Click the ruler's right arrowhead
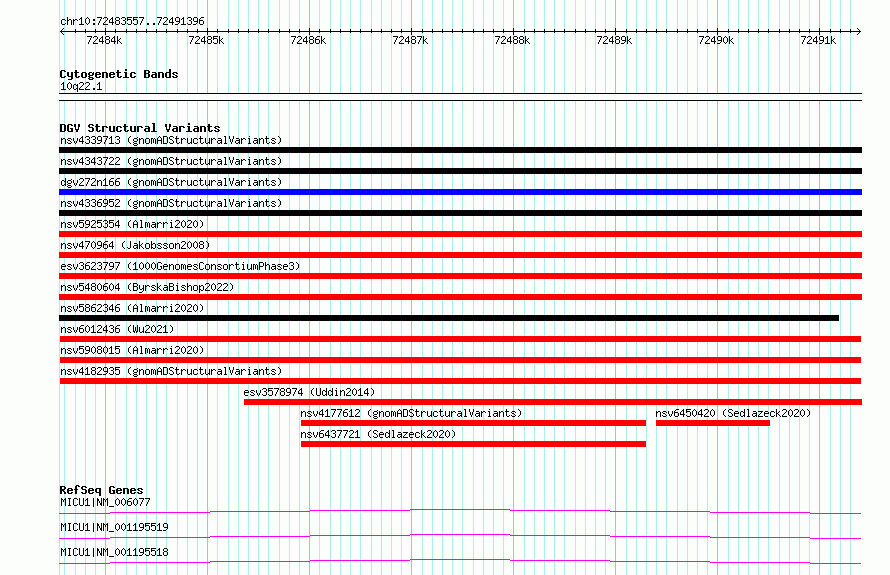This screenshot has width=890, height=575. tap(859, 31)
